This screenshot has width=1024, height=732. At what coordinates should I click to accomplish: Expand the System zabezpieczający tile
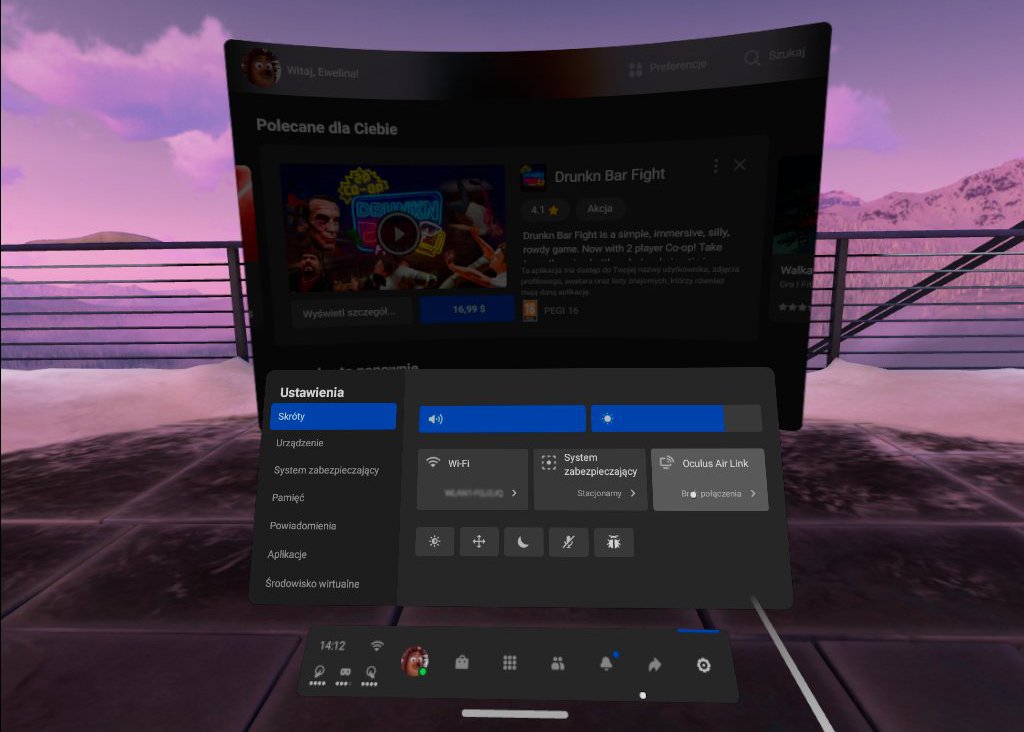589,479
